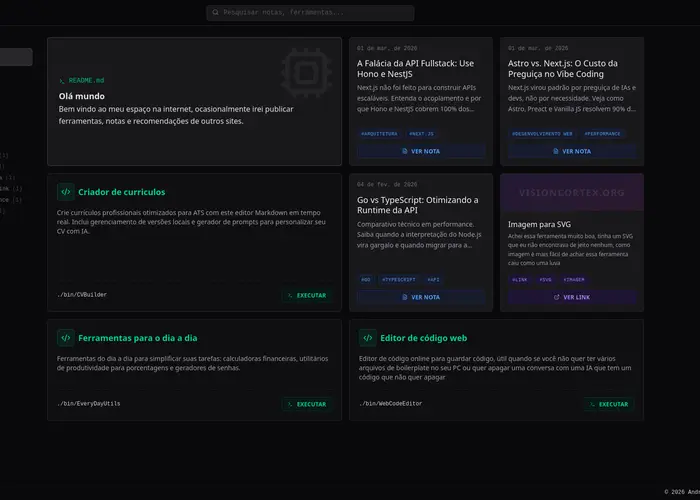The image size is (700, 500).
Task: Click VER LINK on the Imagem para SVG card
Action: [572, 297]
